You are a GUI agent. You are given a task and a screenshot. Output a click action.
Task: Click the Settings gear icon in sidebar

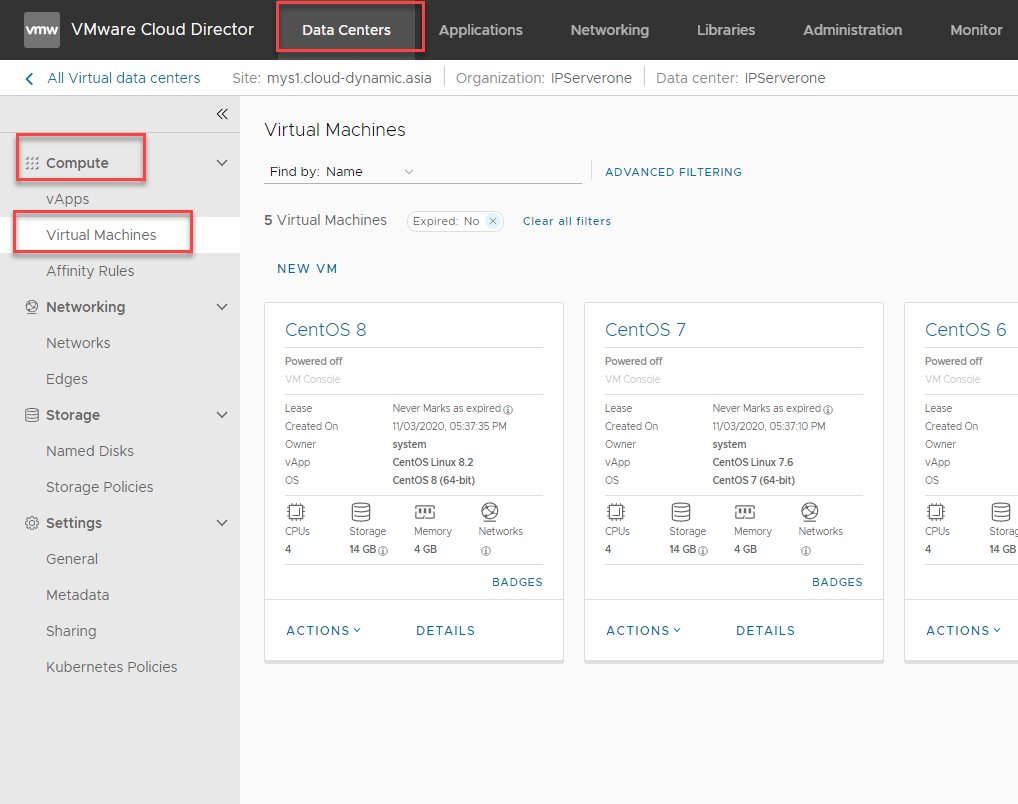(32, 523)
